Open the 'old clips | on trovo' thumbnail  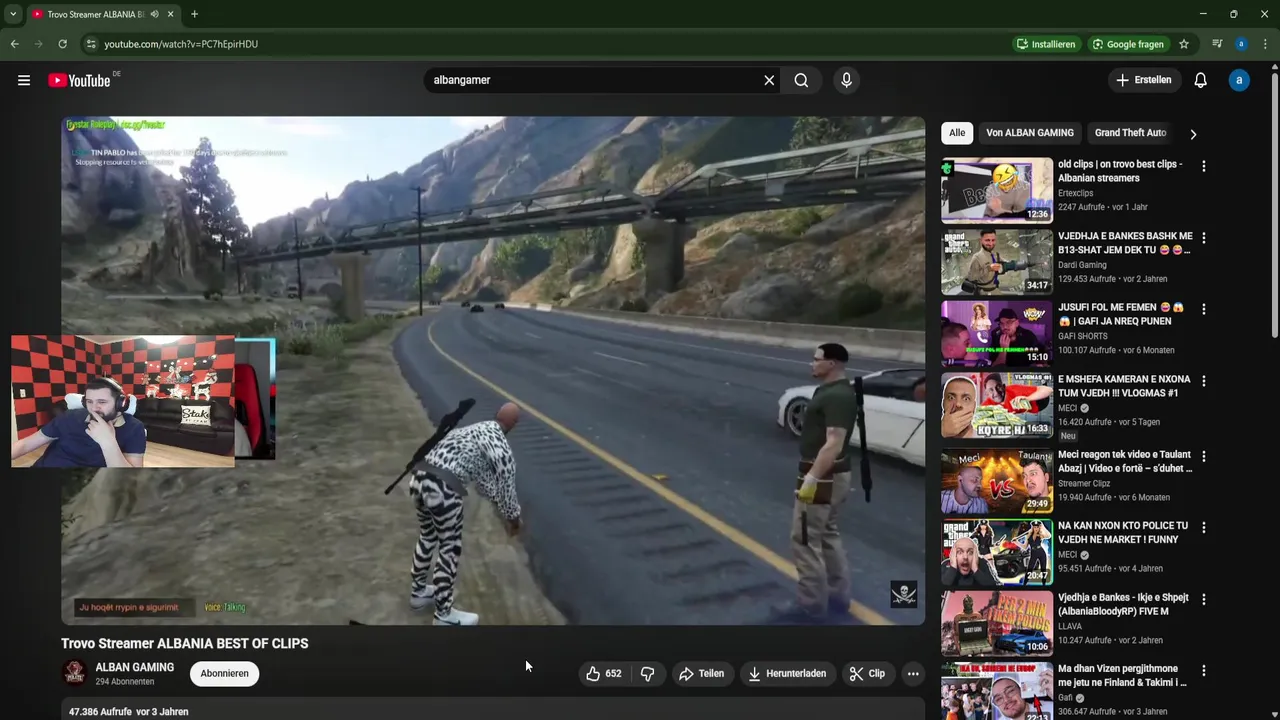tap(996, 189)
